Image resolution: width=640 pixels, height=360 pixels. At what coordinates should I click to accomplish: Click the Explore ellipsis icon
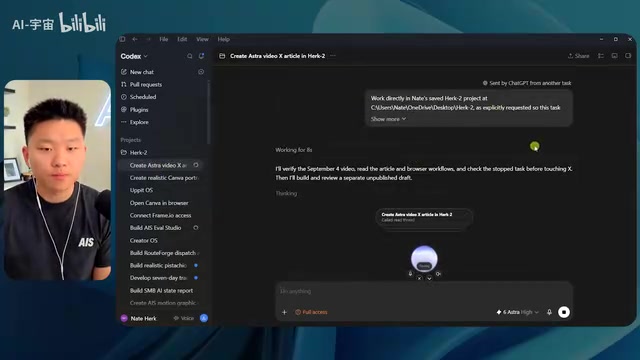124,122
